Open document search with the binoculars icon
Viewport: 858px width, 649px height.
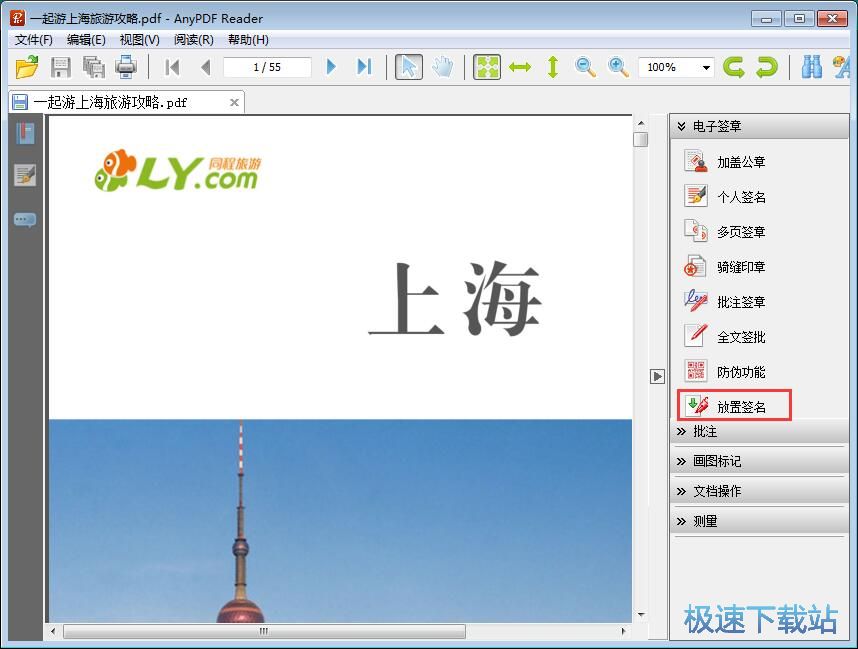click(x=811, y=67)
